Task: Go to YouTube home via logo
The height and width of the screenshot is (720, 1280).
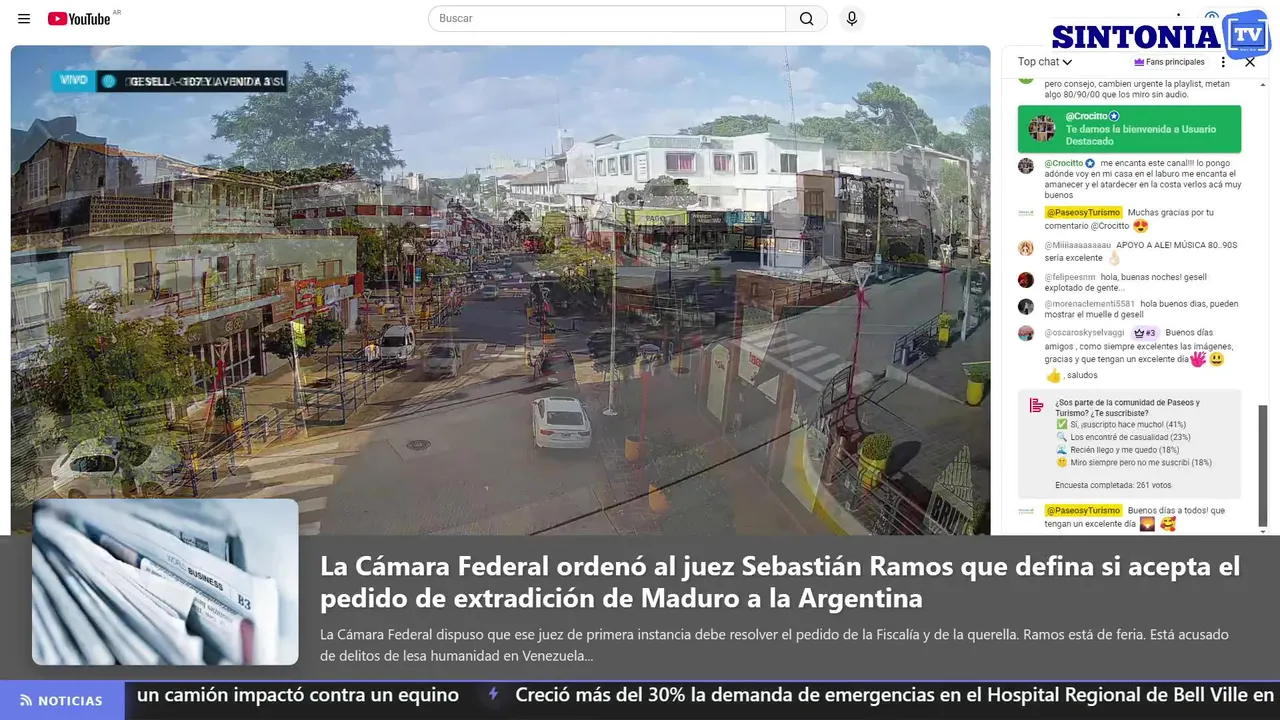Action: (79, 19)
